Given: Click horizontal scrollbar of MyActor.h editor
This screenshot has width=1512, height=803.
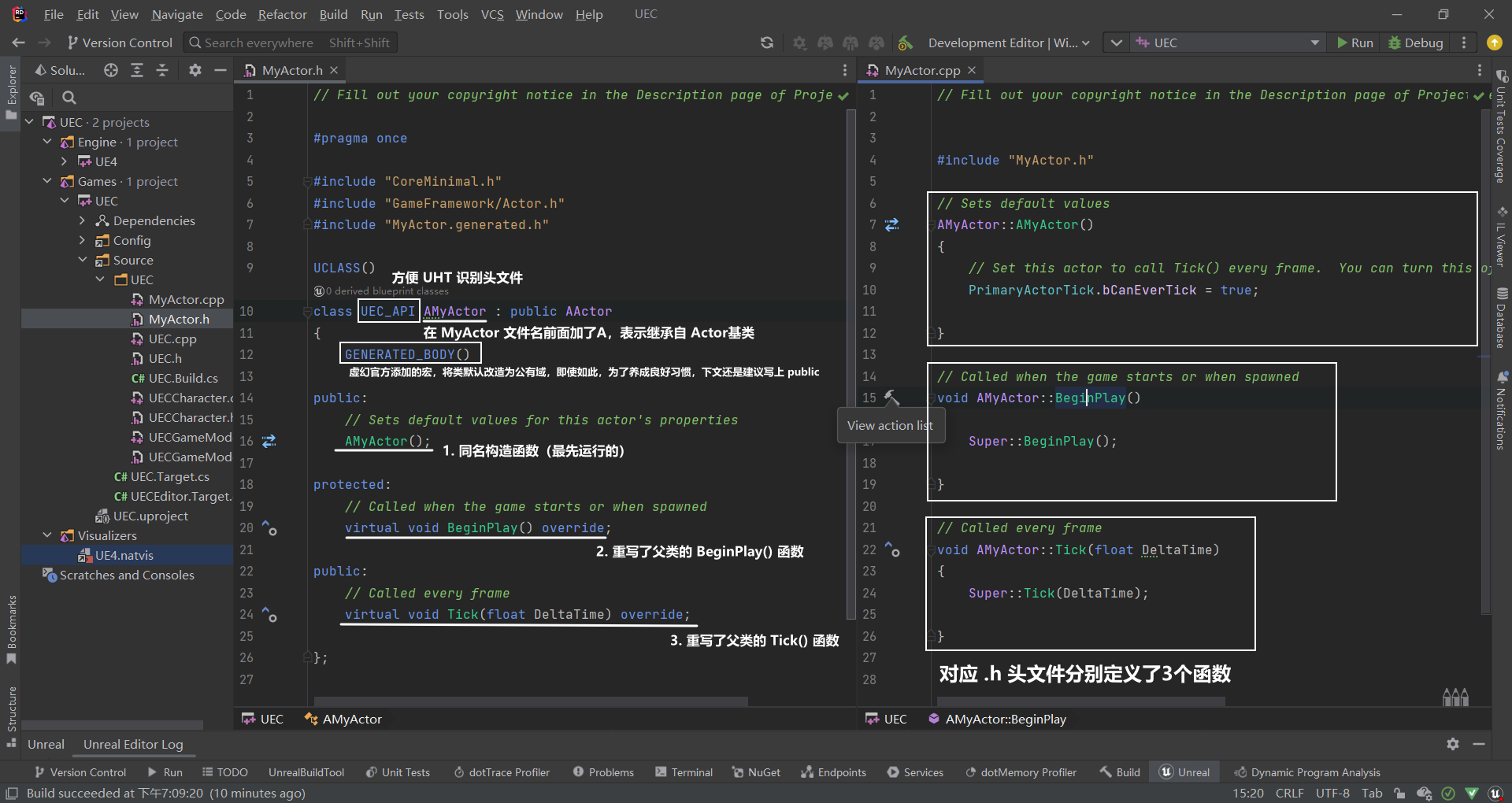Looking at the screenshot, I should coord(530,701).
